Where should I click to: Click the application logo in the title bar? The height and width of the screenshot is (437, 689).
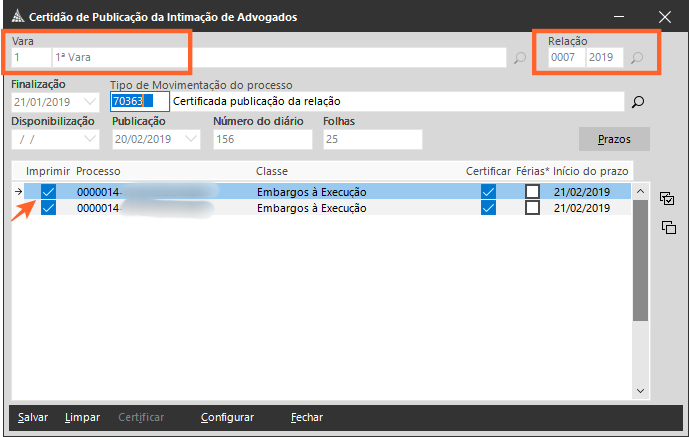(18, 17)
